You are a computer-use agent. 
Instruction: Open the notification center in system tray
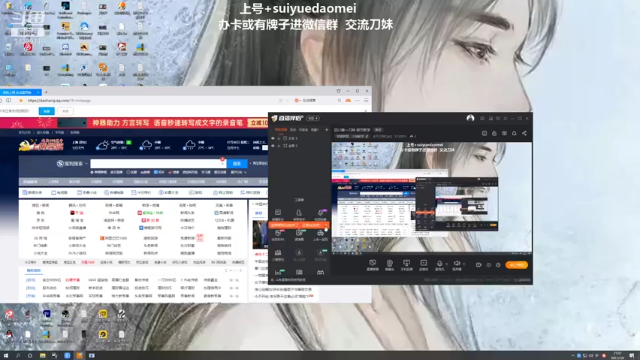pyautogui.click(x=632, y=356)
